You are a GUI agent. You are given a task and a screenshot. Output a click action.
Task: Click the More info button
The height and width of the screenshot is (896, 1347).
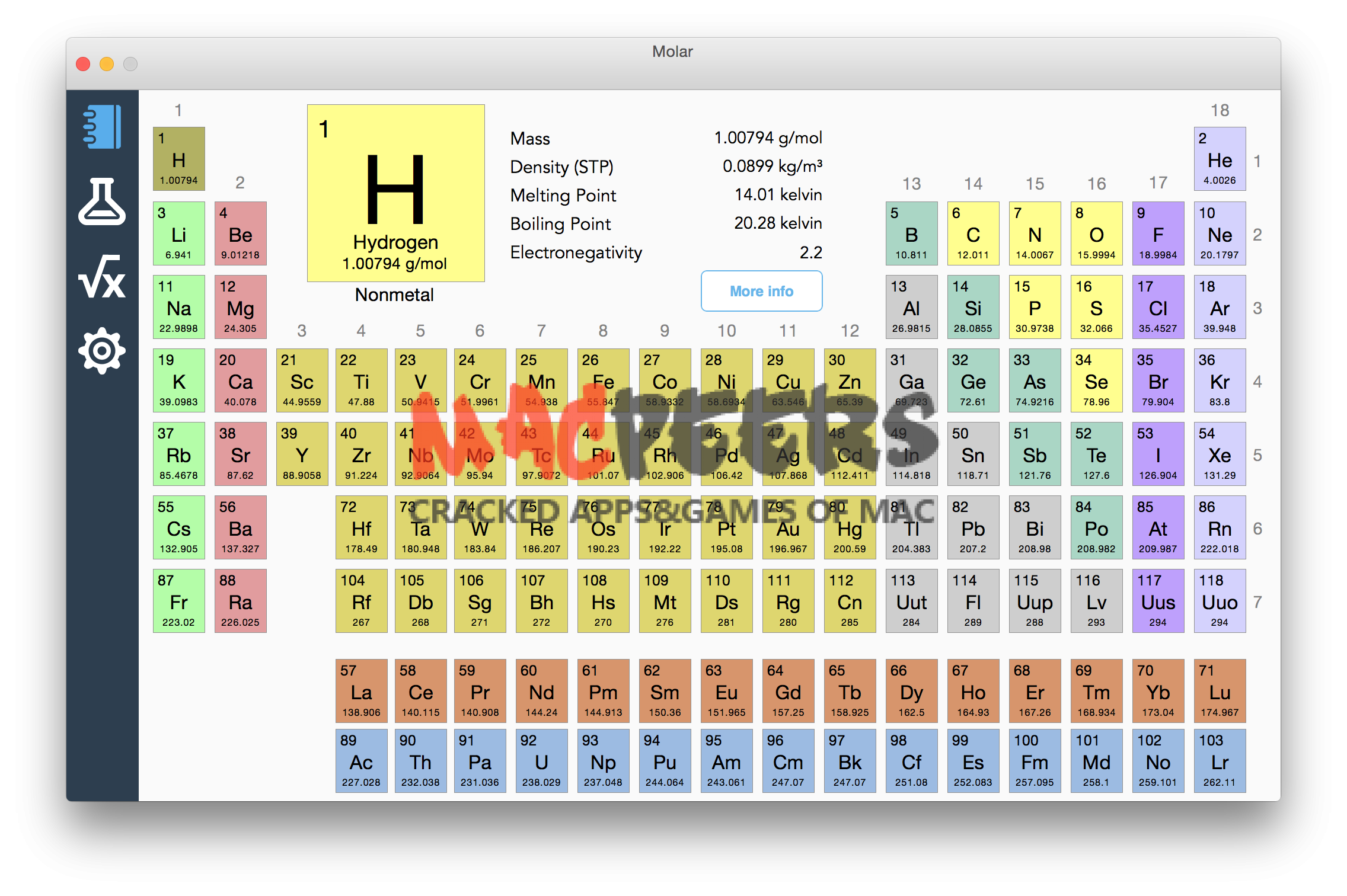point(761,291)
